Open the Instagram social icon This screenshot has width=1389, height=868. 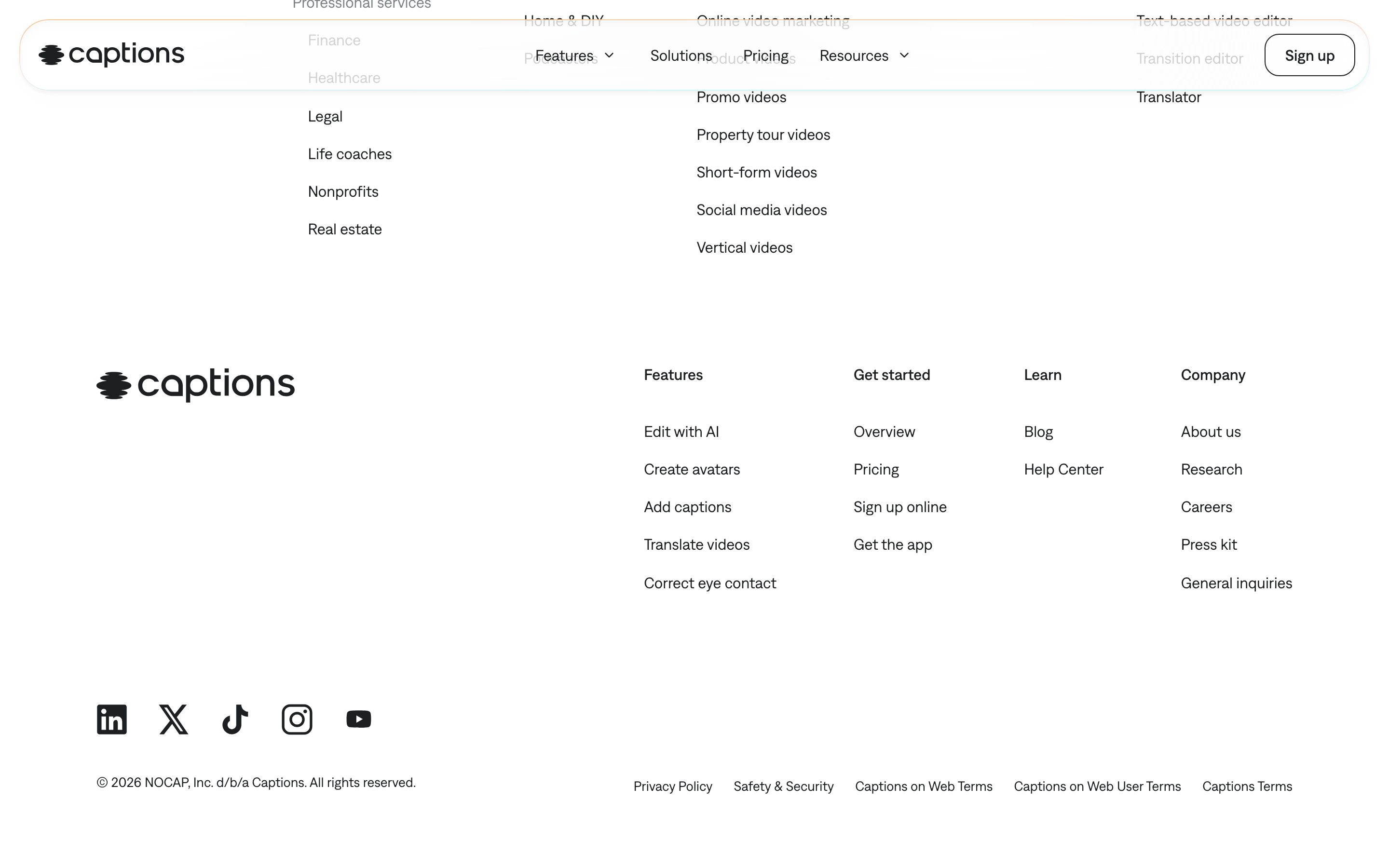pyautogui.click(x=297, y=719)
